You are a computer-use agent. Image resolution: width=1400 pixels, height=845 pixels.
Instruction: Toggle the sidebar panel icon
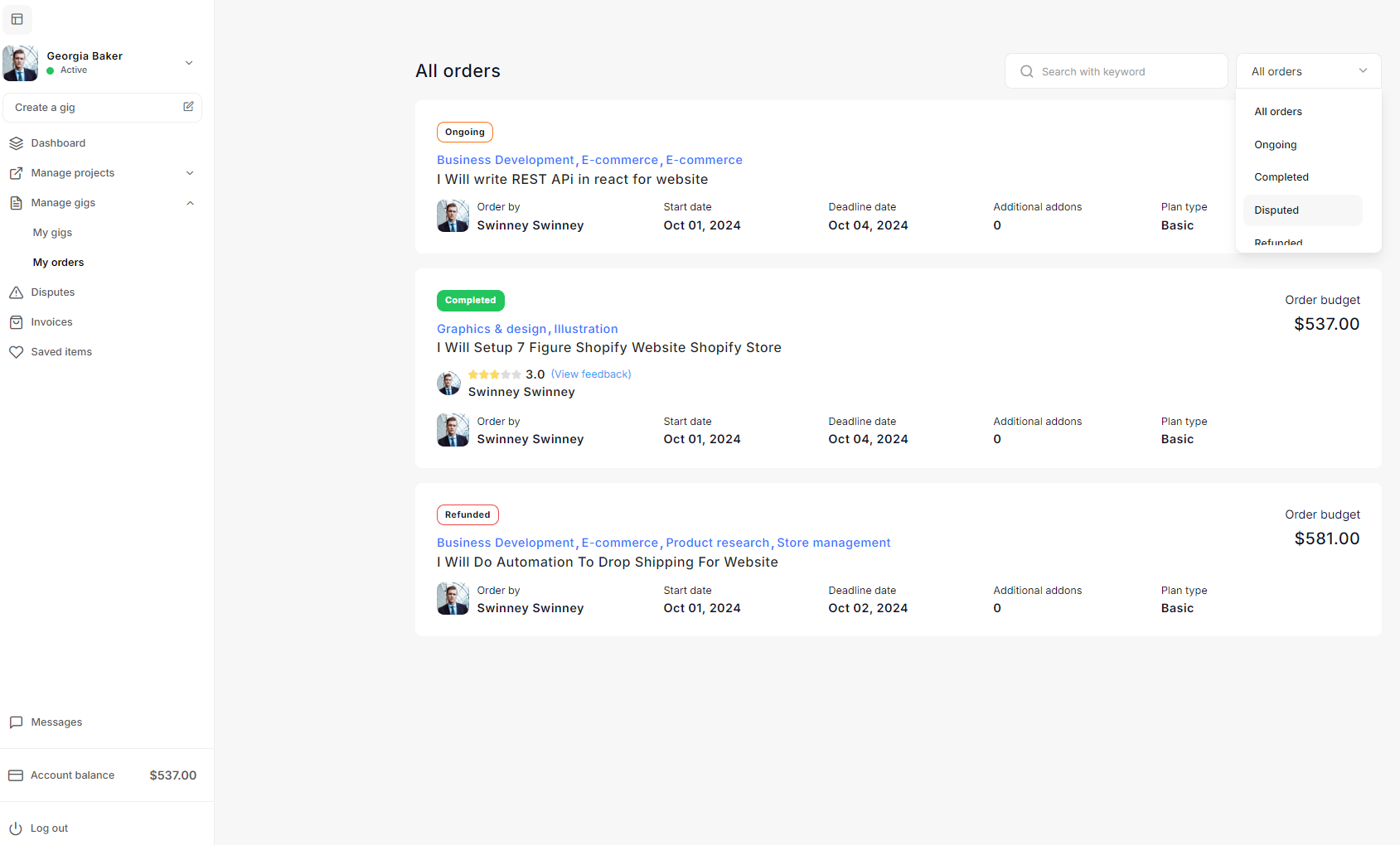pyautogui.click(x=17, y=19)
